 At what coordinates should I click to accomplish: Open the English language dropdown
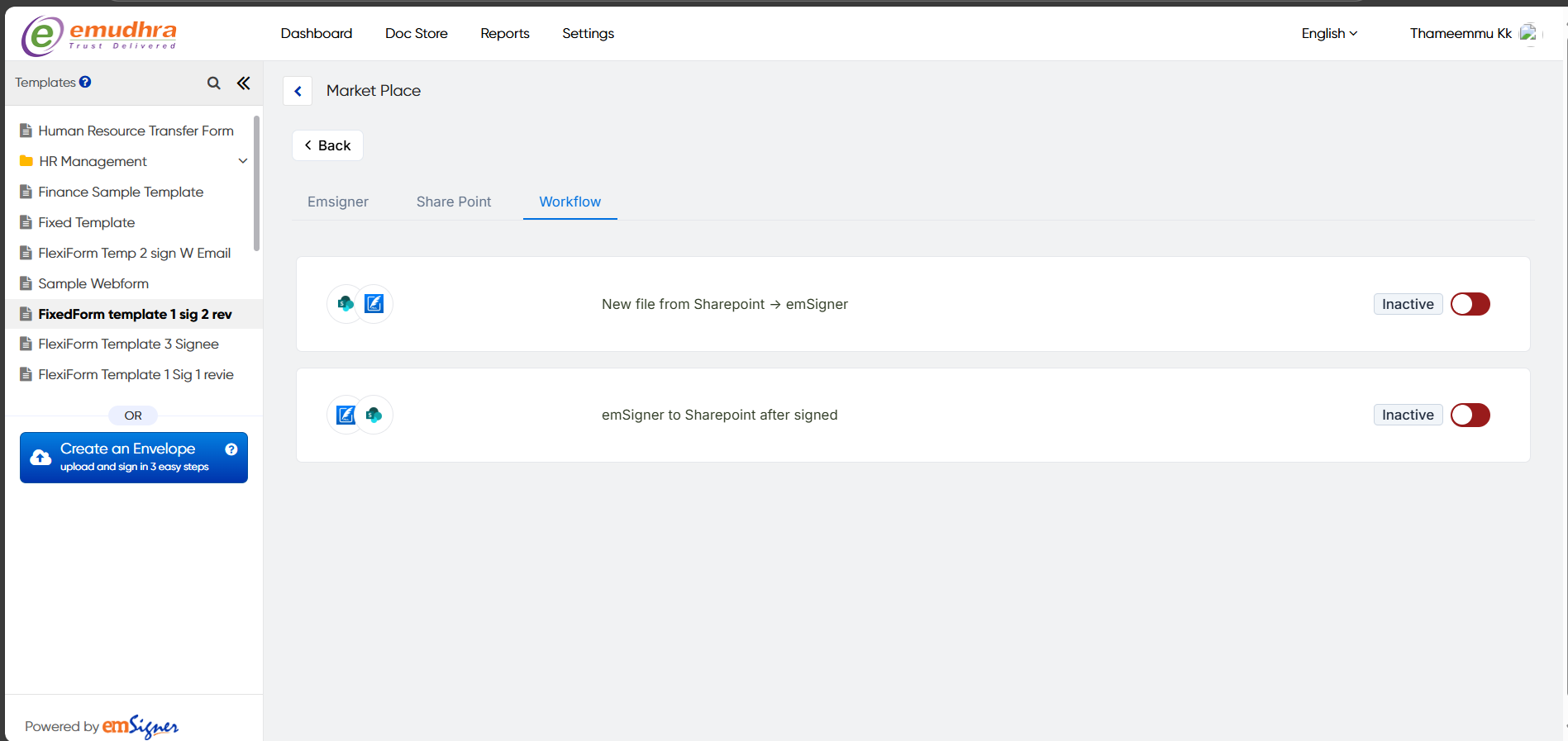click(x=1328, y=33)
